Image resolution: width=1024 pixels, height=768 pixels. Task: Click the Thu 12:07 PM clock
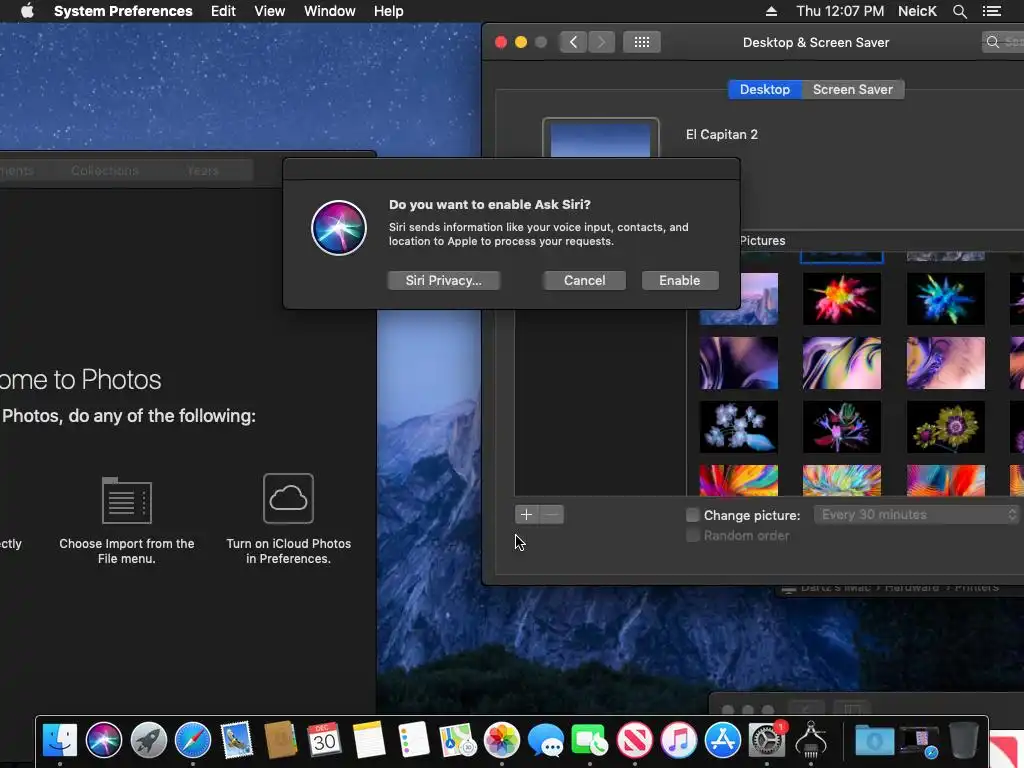pyautogui.click(x=840, y=11)
